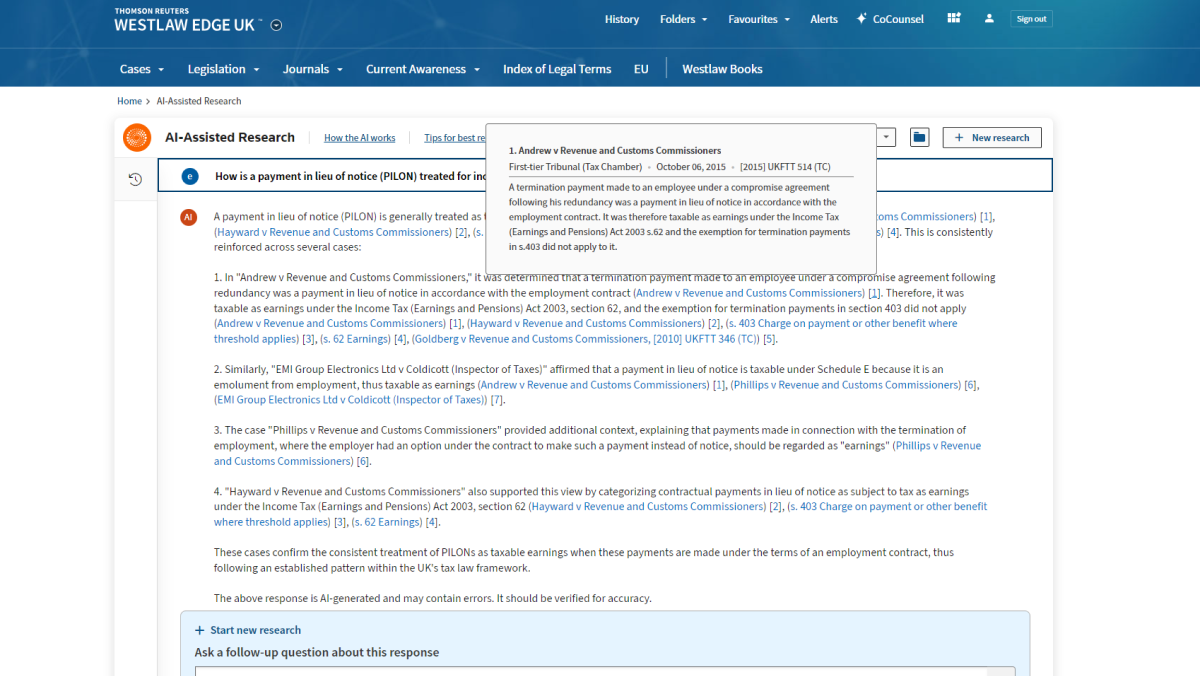
Task: Go to Home breadcrumb link
Action: (129, 101)
